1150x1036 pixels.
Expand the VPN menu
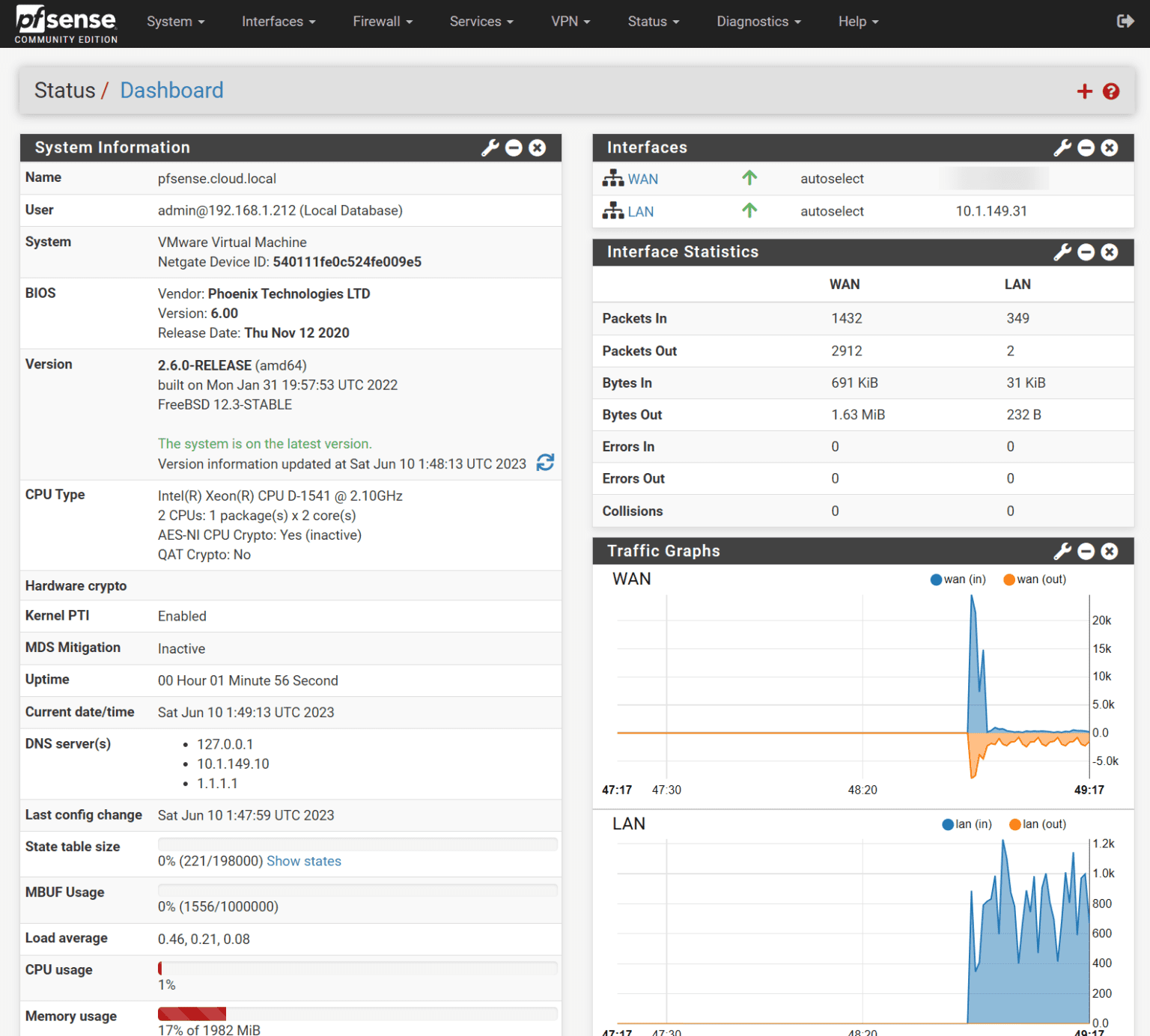571,22
